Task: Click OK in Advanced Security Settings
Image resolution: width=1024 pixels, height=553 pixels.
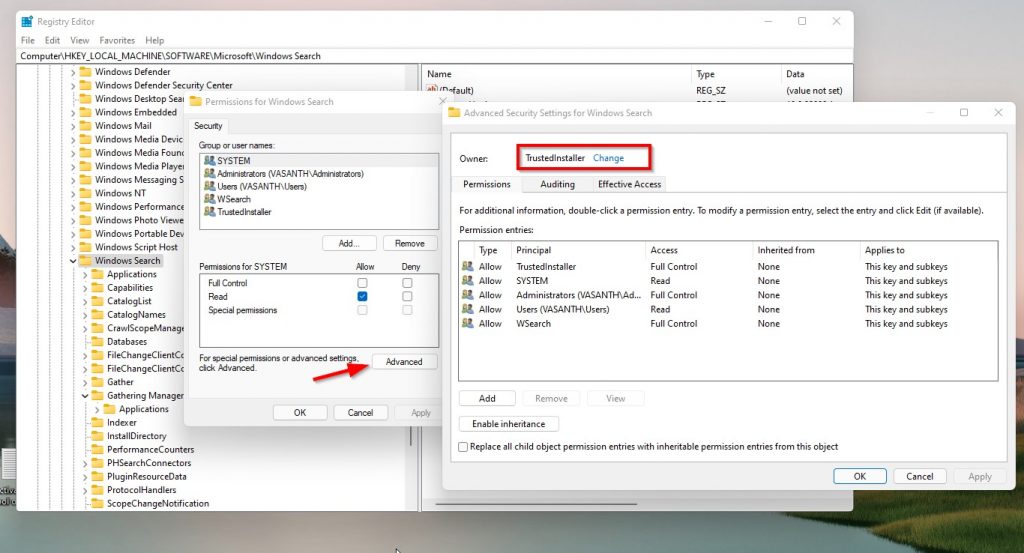Action: pos(859,476)
